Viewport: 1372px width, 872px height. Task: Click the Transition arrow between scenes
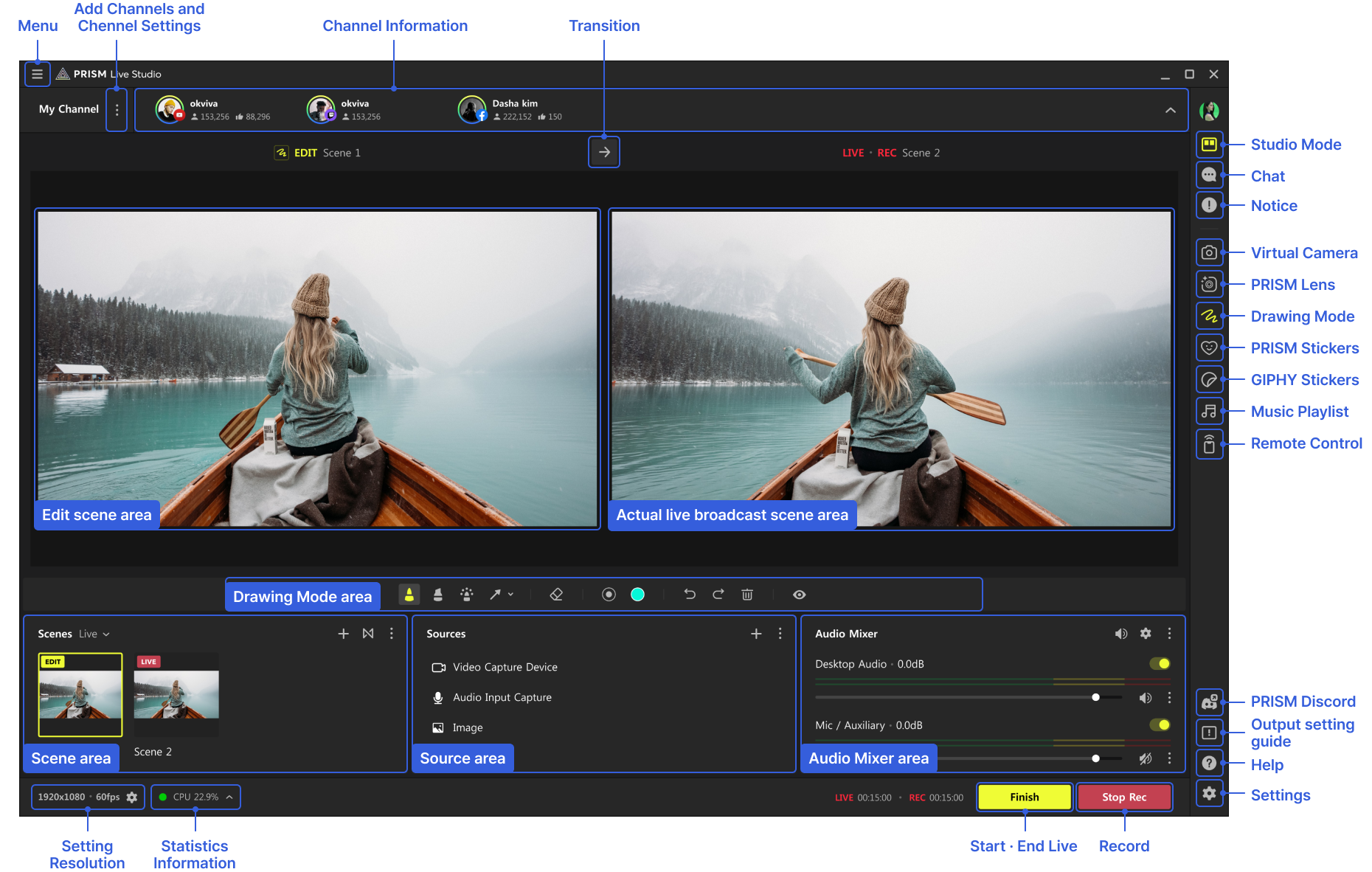604,152
